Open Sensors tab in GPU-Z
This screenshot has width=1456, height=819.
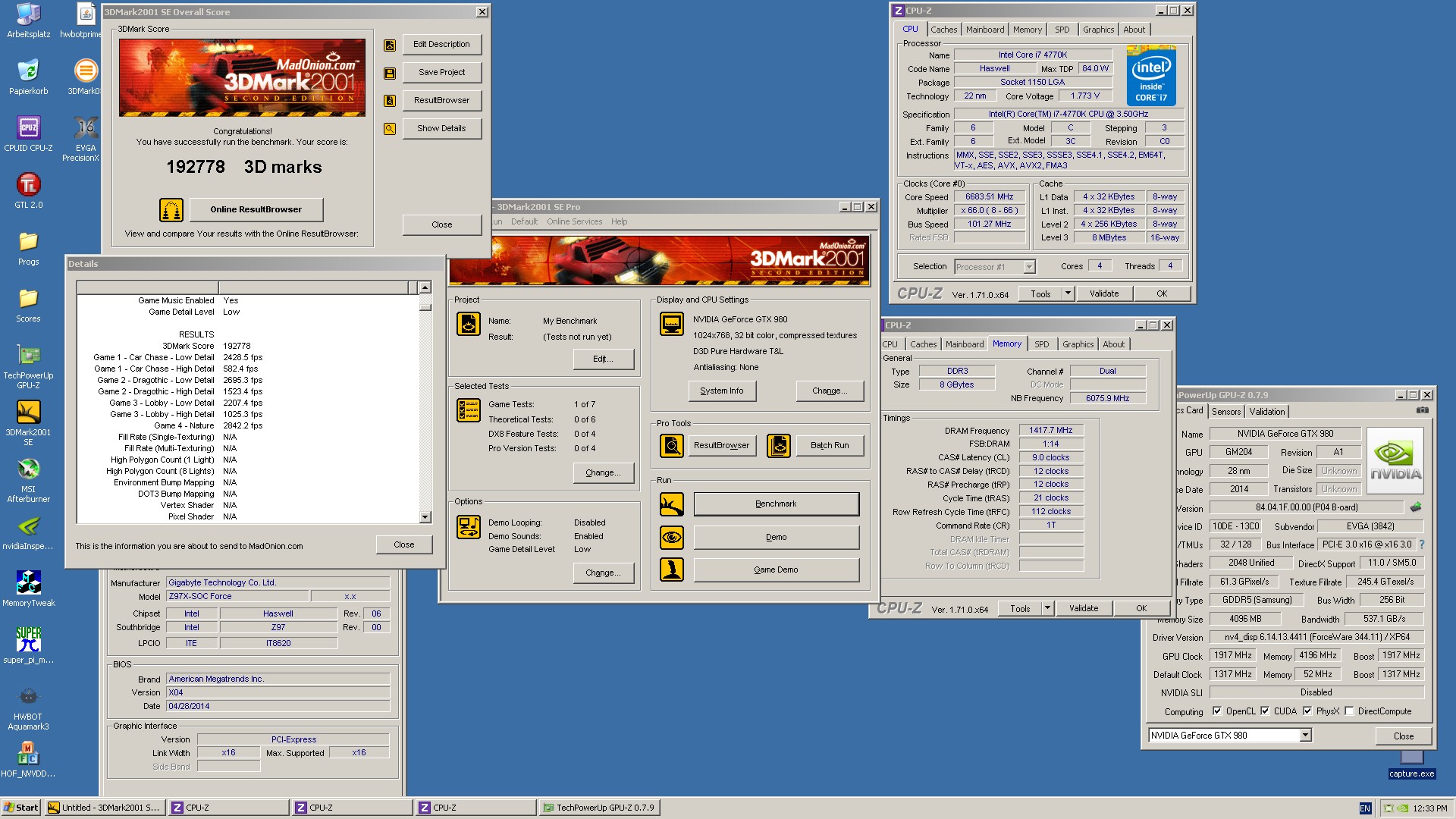coord(1226,412)
